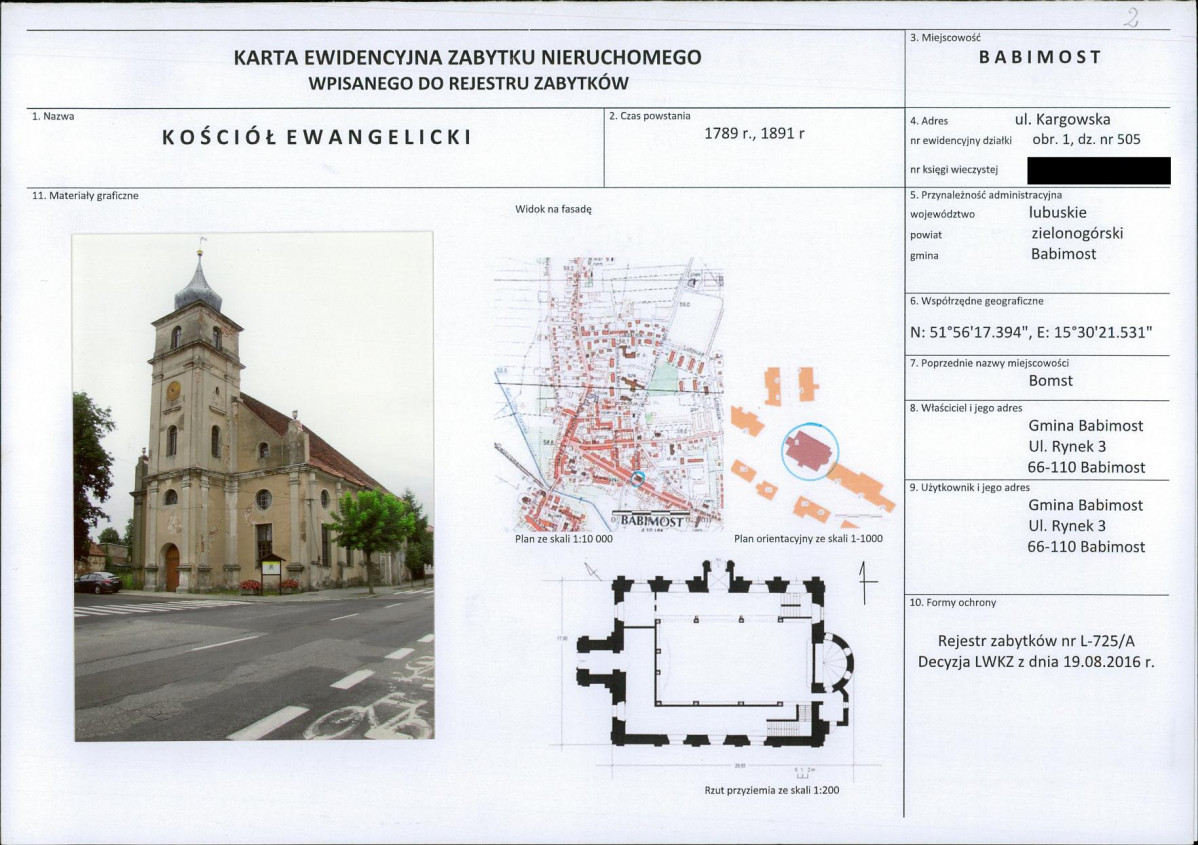Click the former name Bomst

coord(1051,380)
